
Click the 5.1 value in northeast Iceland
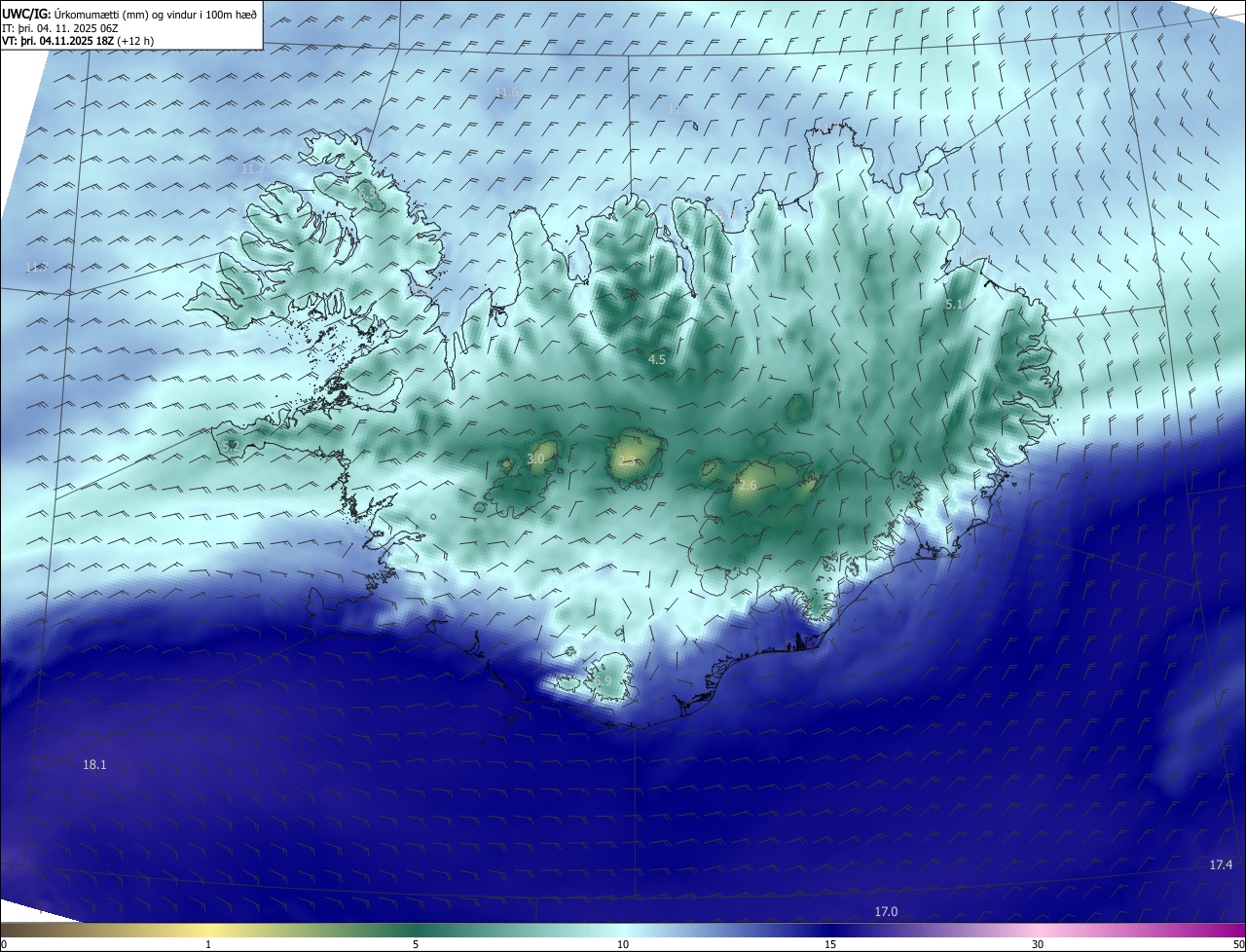[954, 305]
